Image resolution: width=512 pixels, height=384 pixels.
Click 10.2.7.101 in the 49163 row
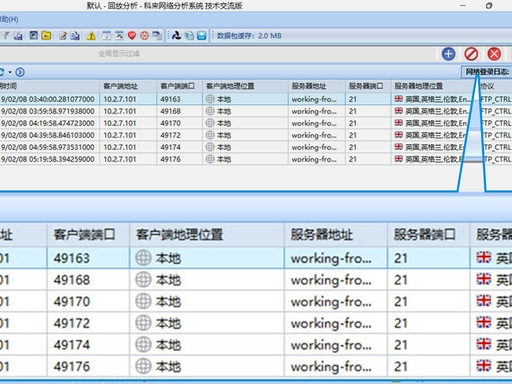tap(120, 99)
